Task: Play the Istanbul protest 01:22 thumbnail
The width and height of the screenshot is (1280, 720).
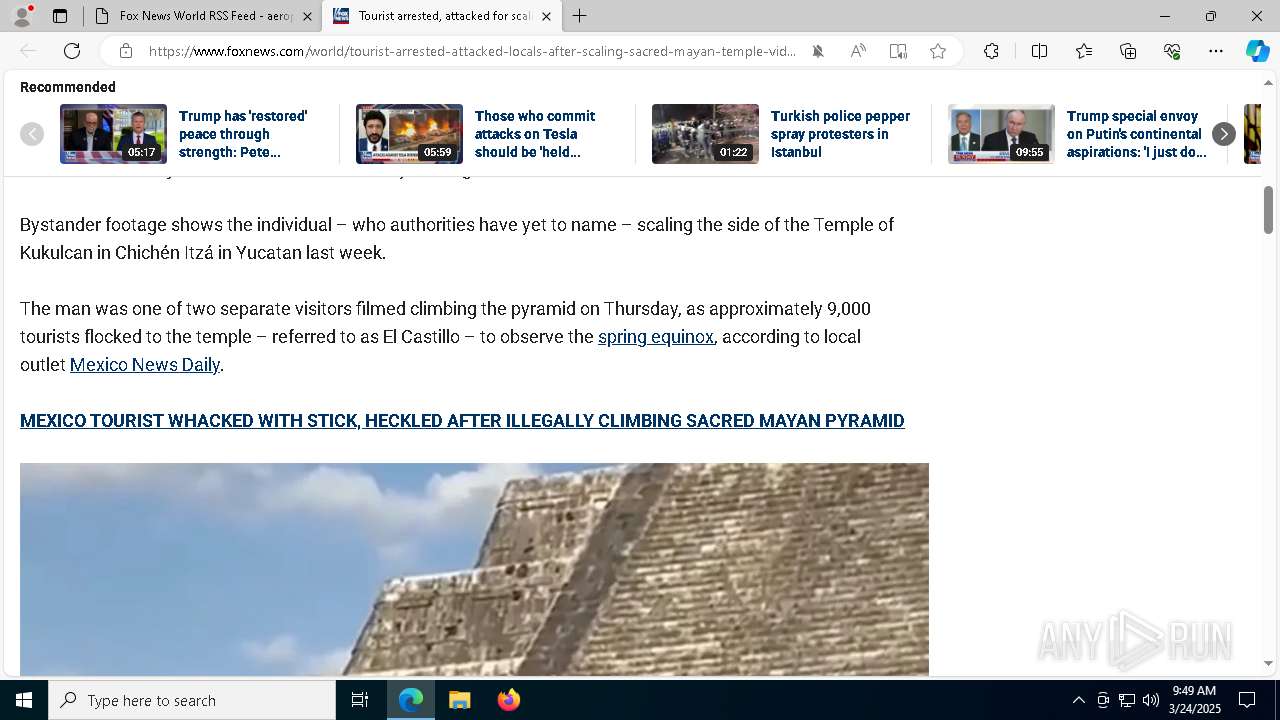Action: (x=705, y=134)
